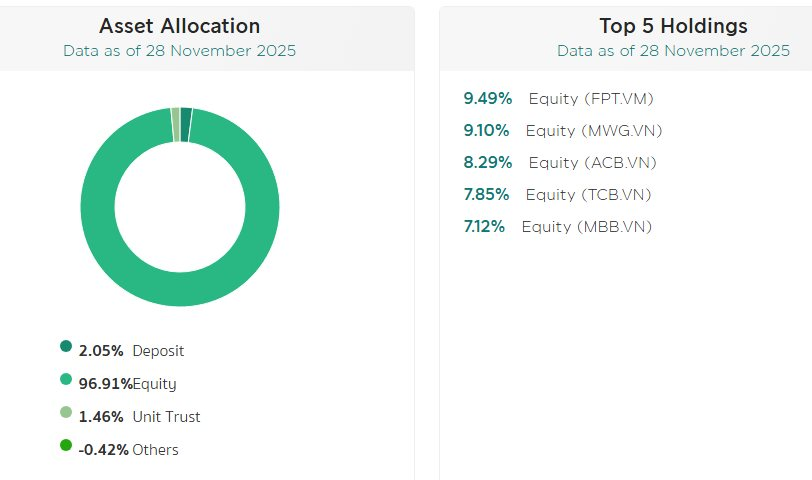This screenshot has width=812, height=480.
Task: Click the Asset Allocation heading
Action: click(180, 26)
